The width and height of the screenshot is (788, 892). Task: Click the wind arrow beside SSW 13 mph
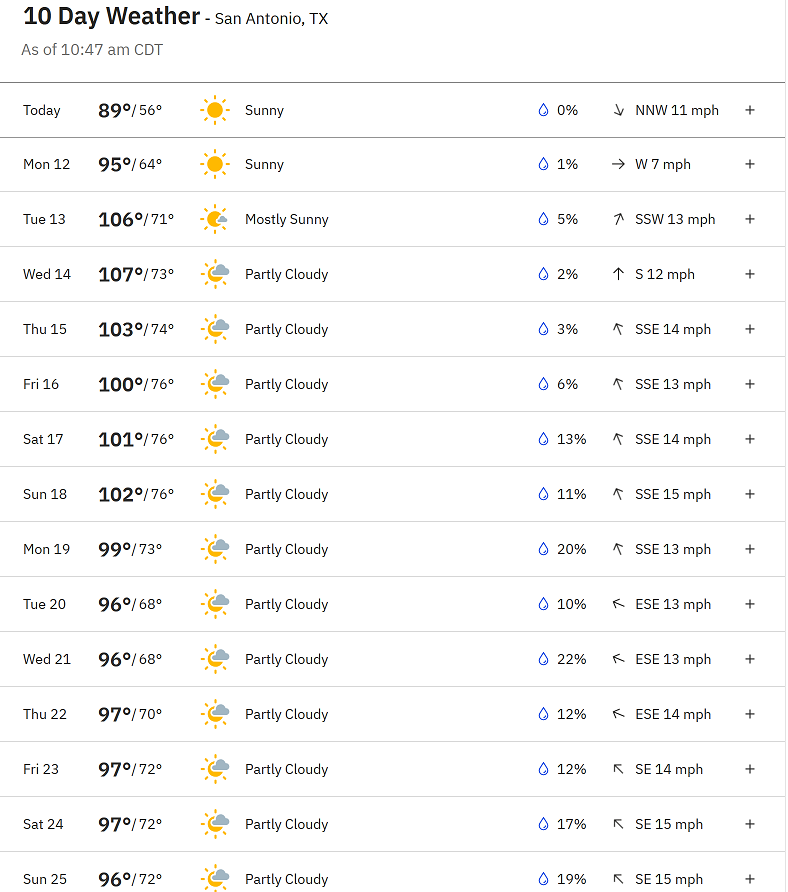click(x=618, y=220)
